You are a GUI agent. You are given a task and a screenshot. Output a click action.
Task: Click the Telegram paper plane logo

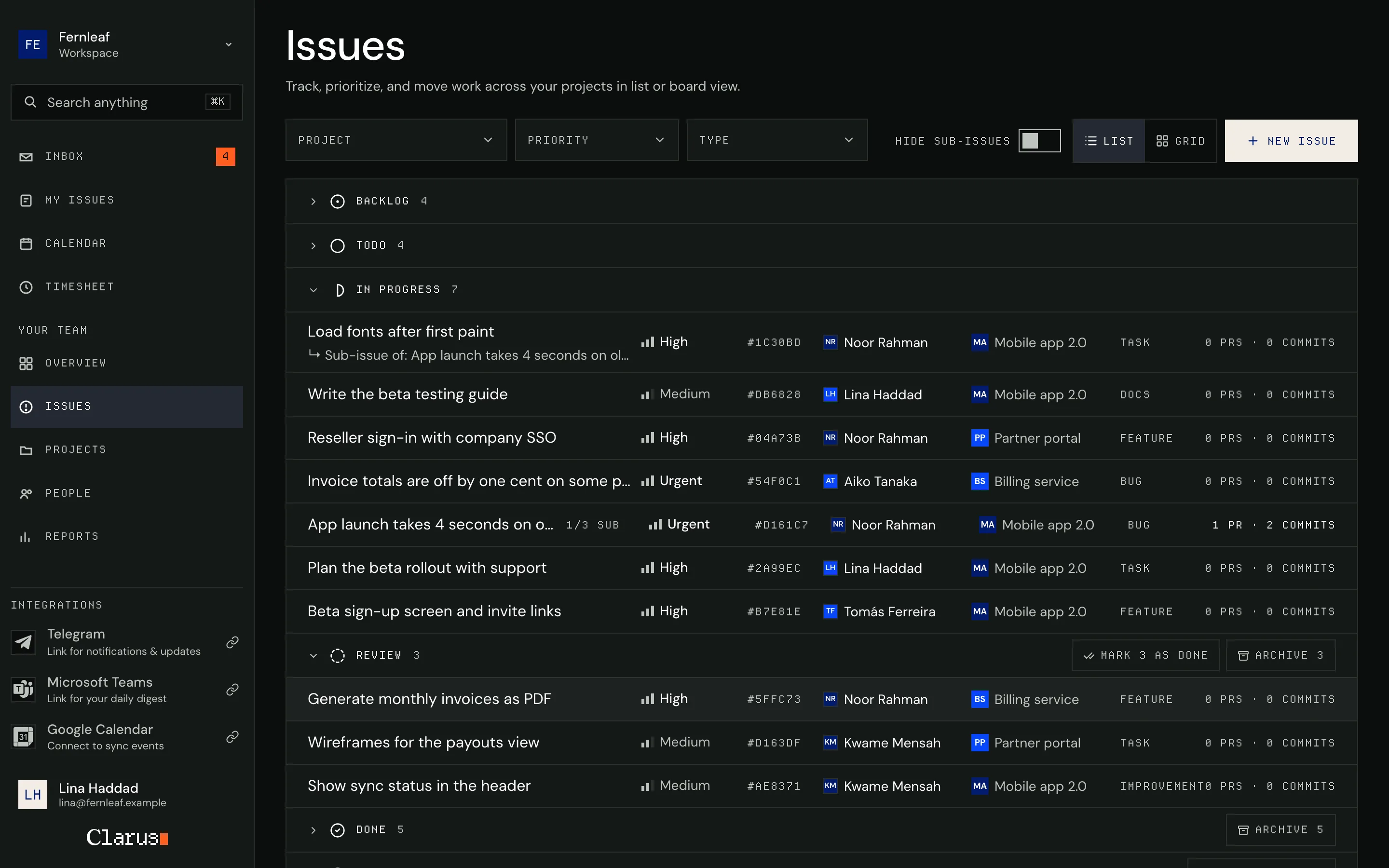click(24, 641)
